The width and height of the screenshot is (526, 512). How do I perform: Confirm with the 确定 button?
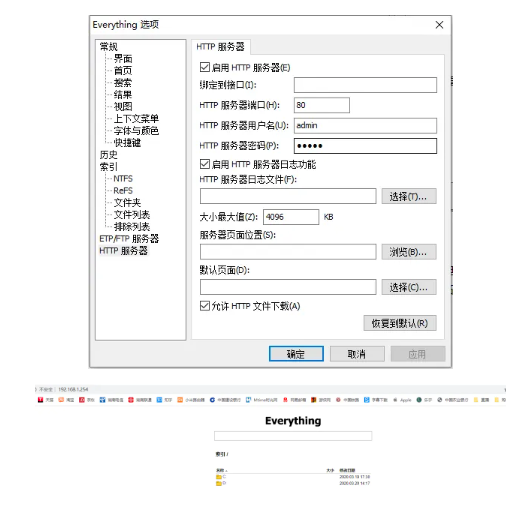[296, 354]
